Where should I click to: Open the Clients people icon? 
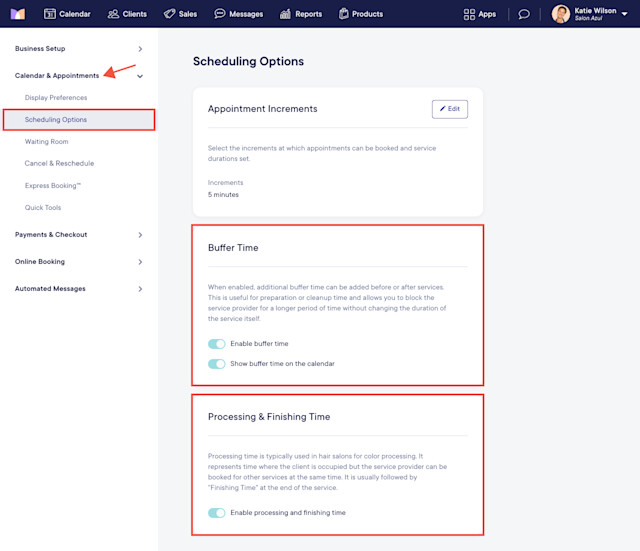coord(113,14)
